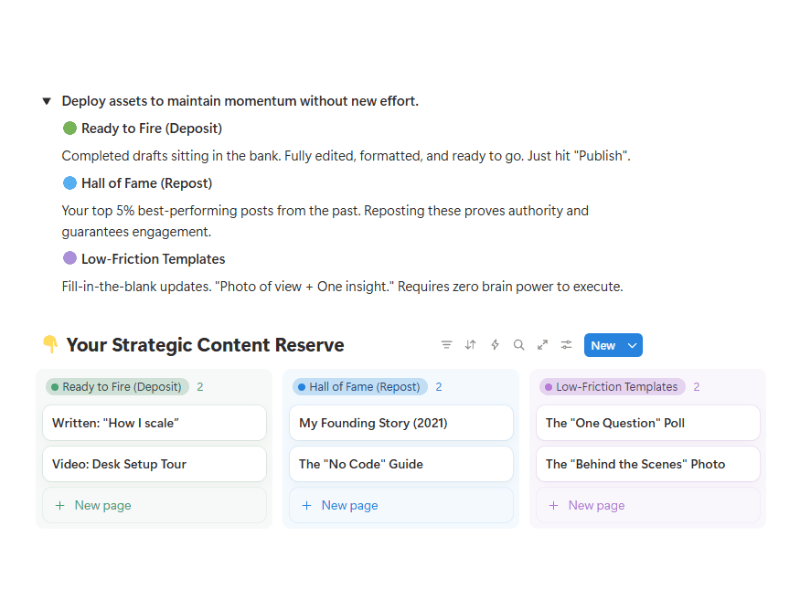Click the plus icon in Ready to Fire column

pos(58,506)
